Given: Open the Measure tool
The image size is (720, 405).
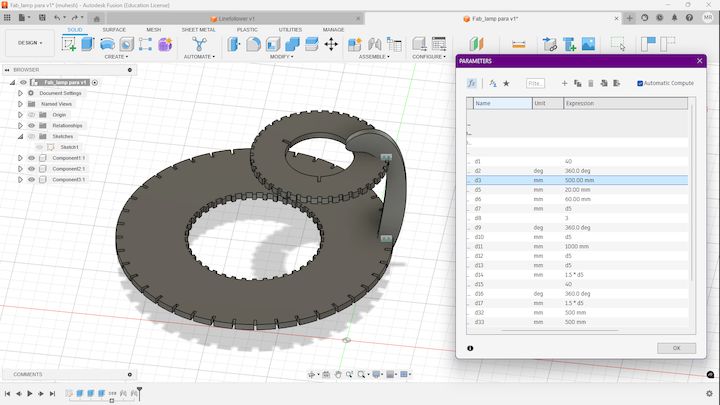Looking at the screenshot, I should pos(518,45).
